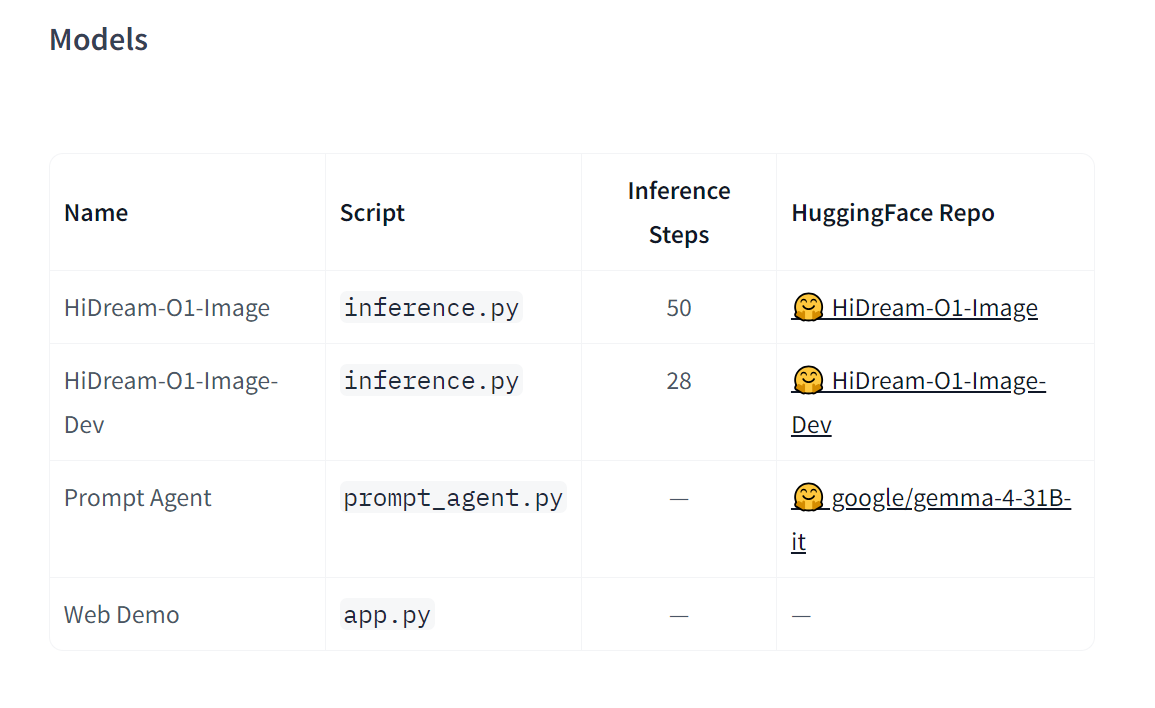Click the dash in Web Demo's HuggingFace Repo cell

point(801,615)
